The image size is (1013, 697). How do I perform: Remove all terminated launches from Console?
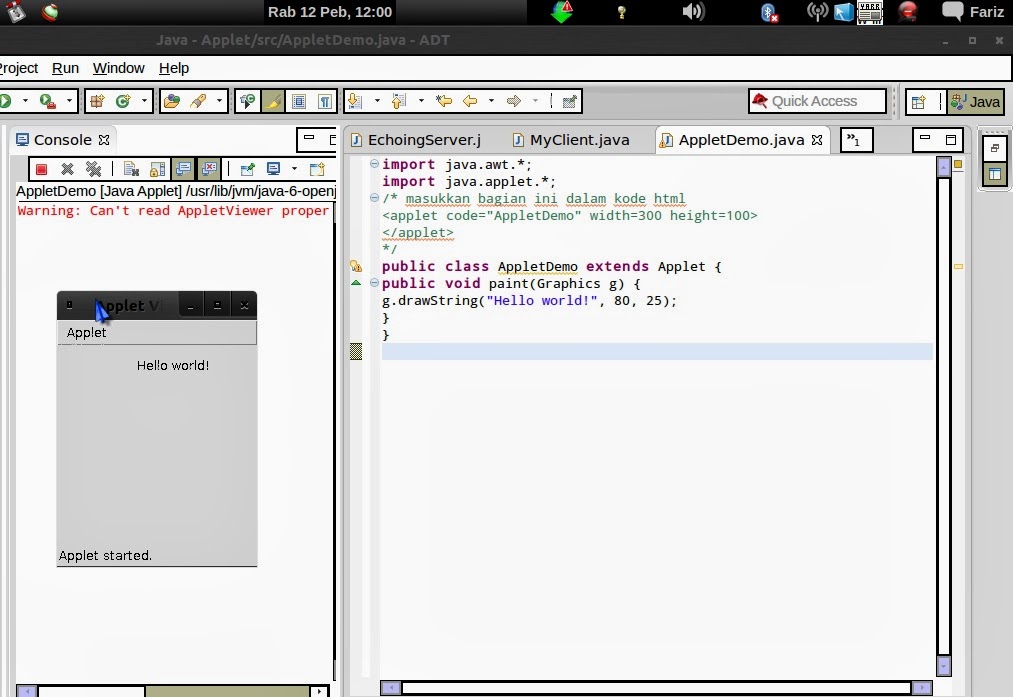pos(93,168)
